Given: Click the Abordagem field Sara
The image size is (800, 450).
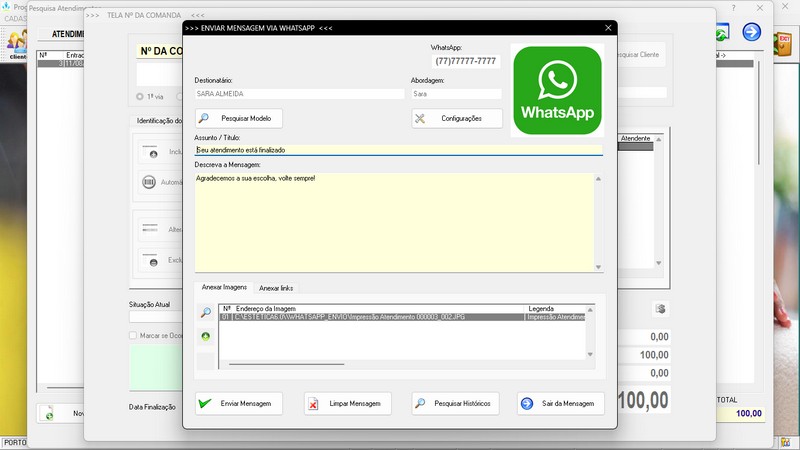Looking at the screenshot, I should click(x=457, y=94).
